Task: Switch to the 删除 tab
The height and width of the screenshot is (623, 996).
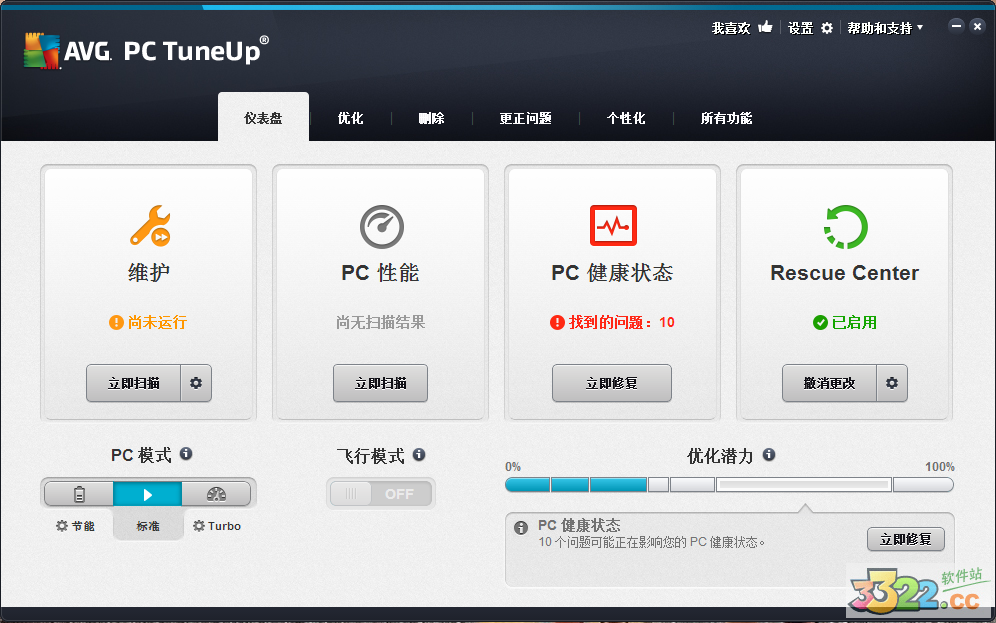Action: tap(431, 118)
